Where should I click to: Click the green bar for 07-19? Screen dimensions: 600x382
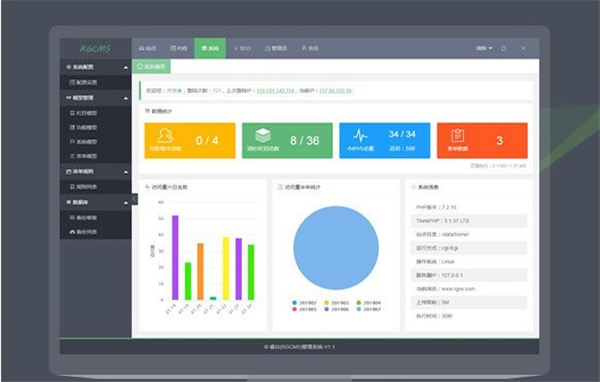(x=188, y=281)
